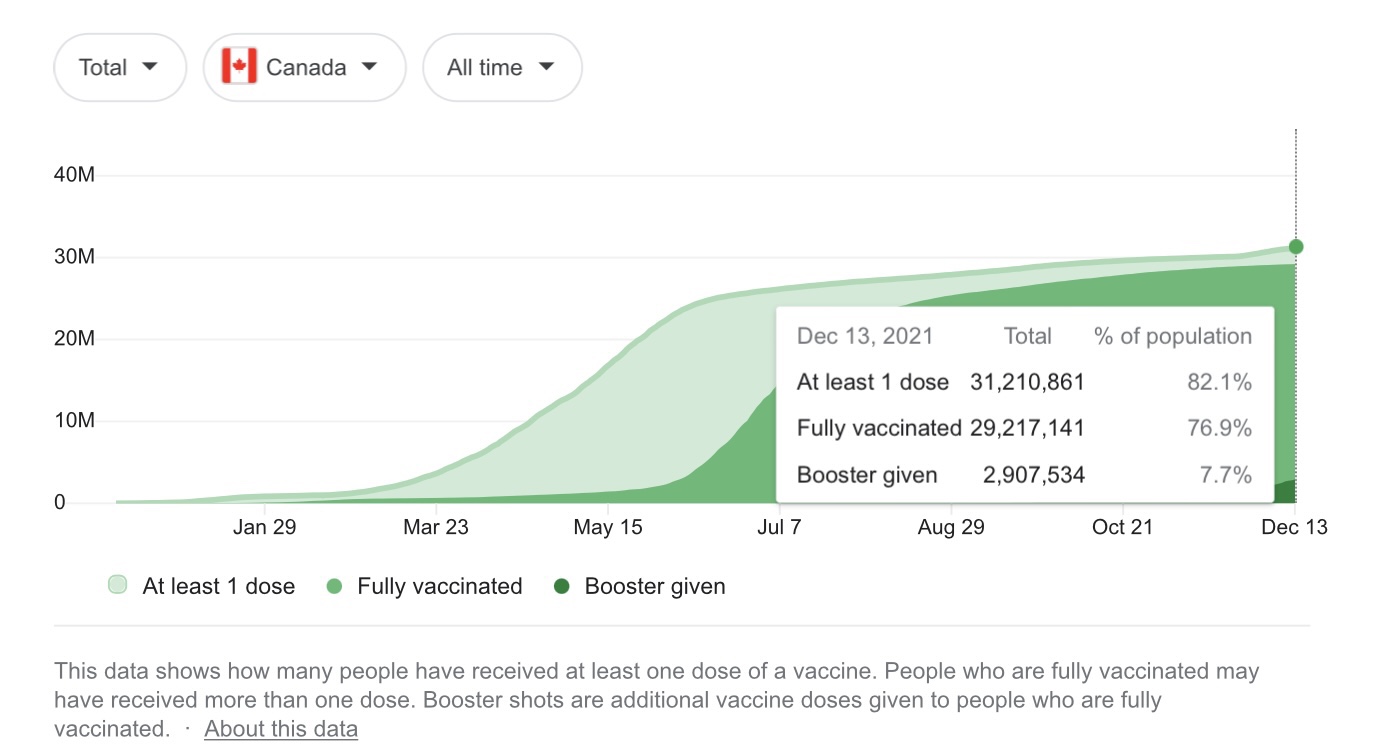Click the arrow next to Canada
Viewport: 1393px width, 747px height.
click(x=369, y=67)
